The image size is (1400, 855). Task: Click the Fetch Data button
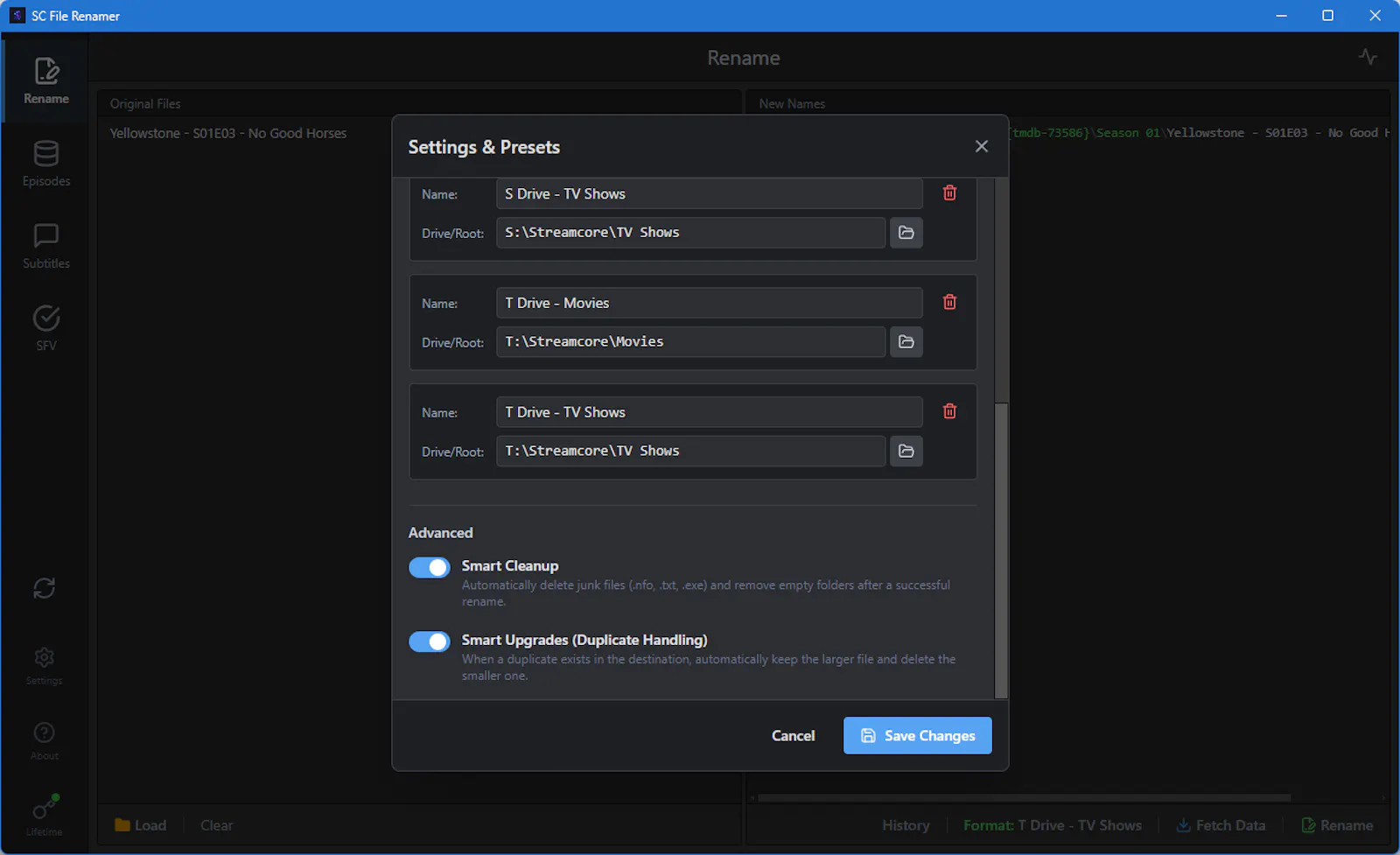pyautogui.click(x=1221, y=825)
